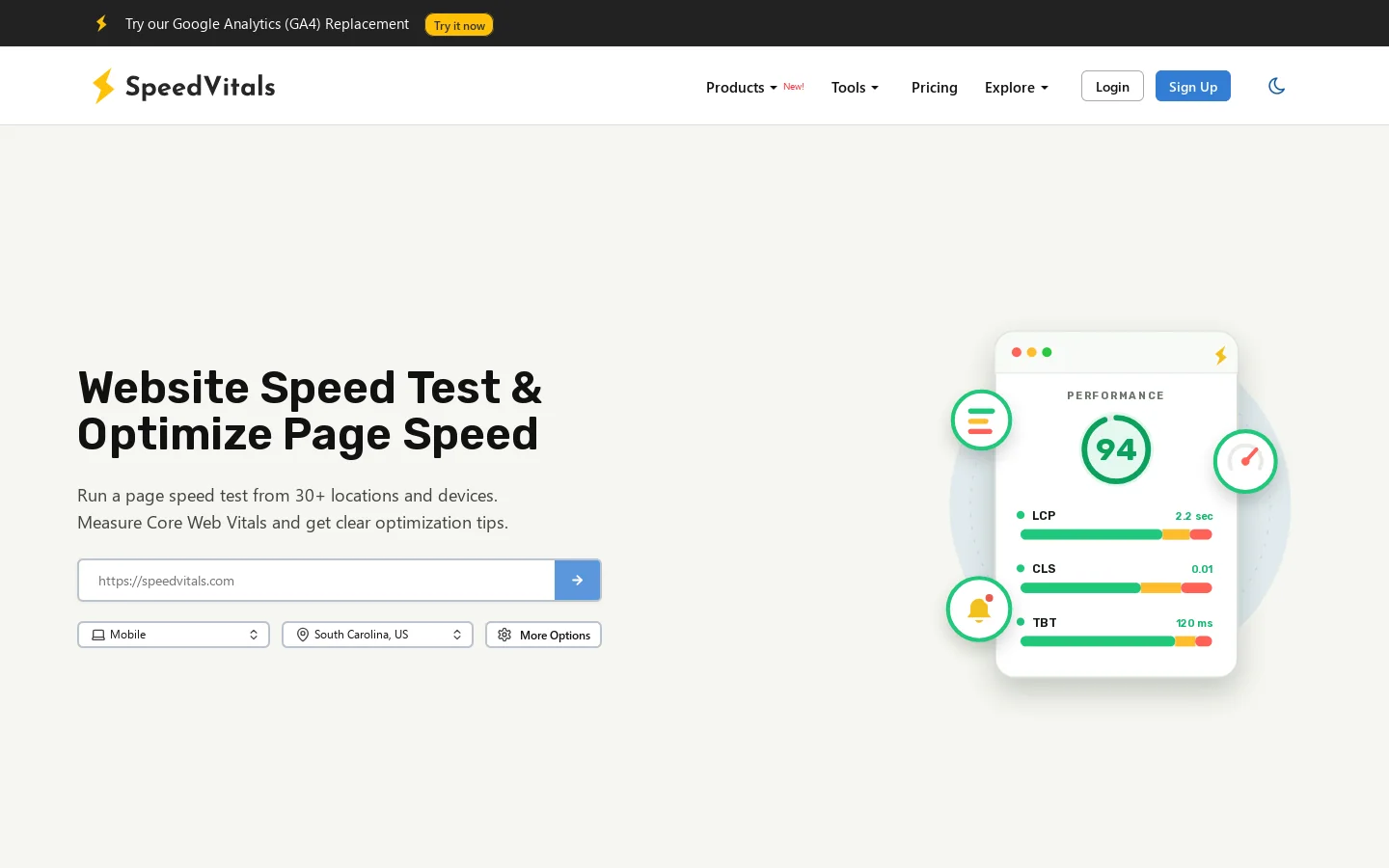Click the SpeedVitals wordmark text
This screenshot has width=1389, height=868.
point(201,87)
